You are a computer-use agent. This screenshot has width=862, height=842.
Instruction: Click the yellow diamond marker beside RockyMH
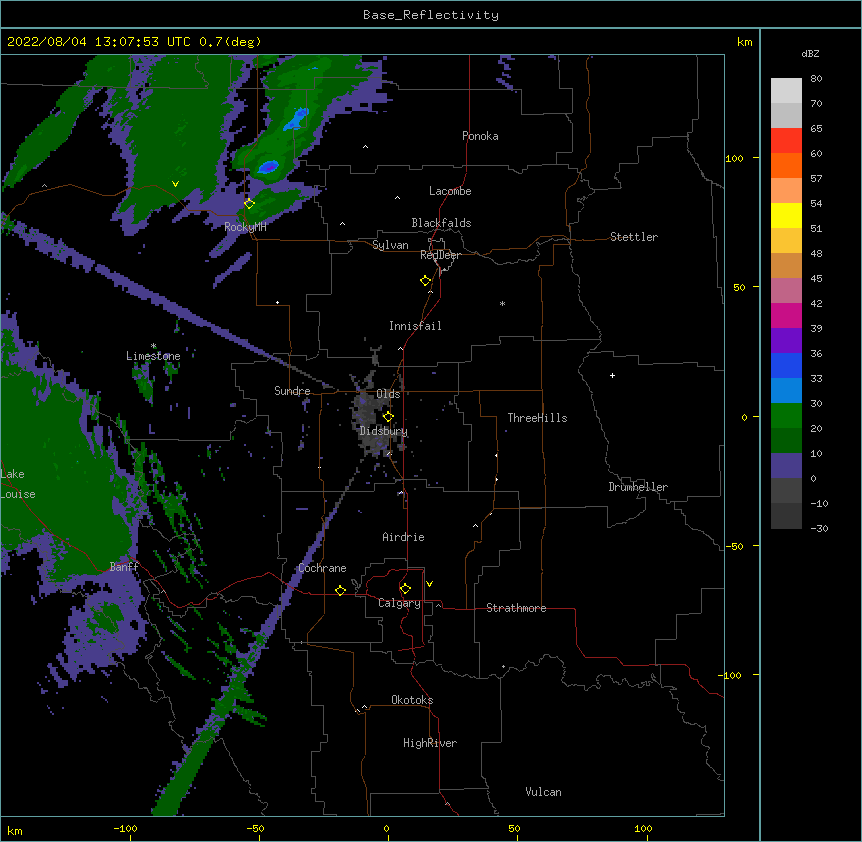coord(249,203)
